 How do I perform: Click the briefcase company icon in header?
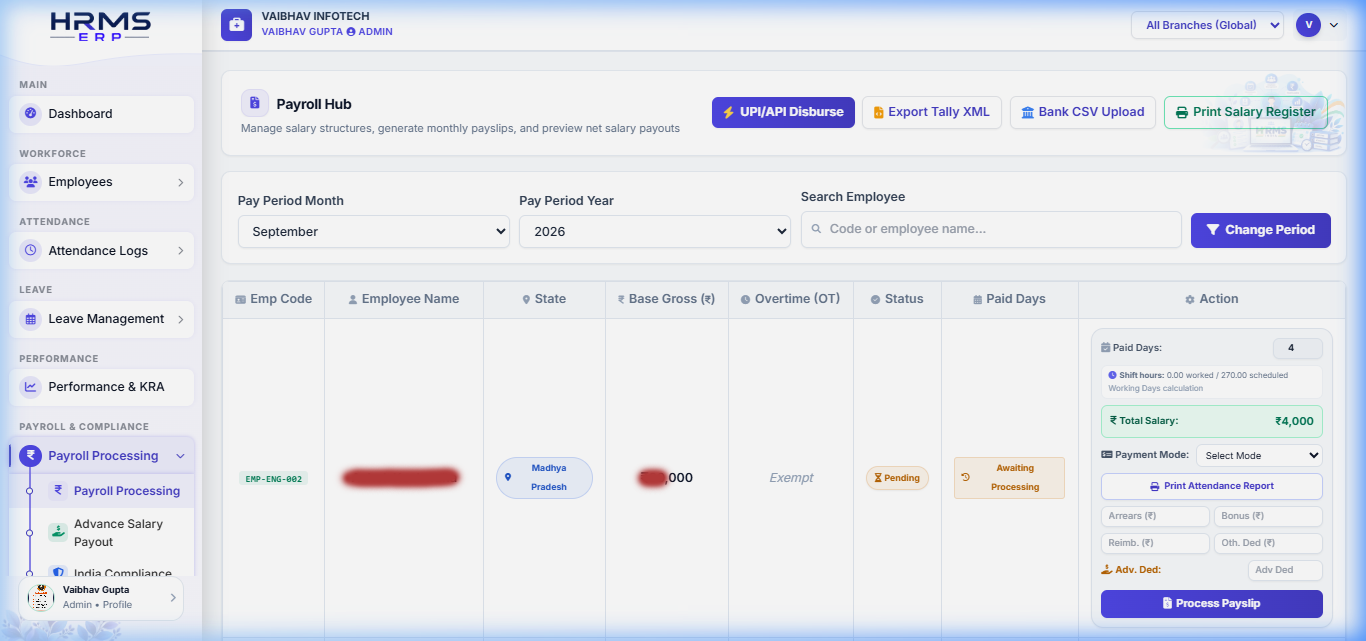237,25
